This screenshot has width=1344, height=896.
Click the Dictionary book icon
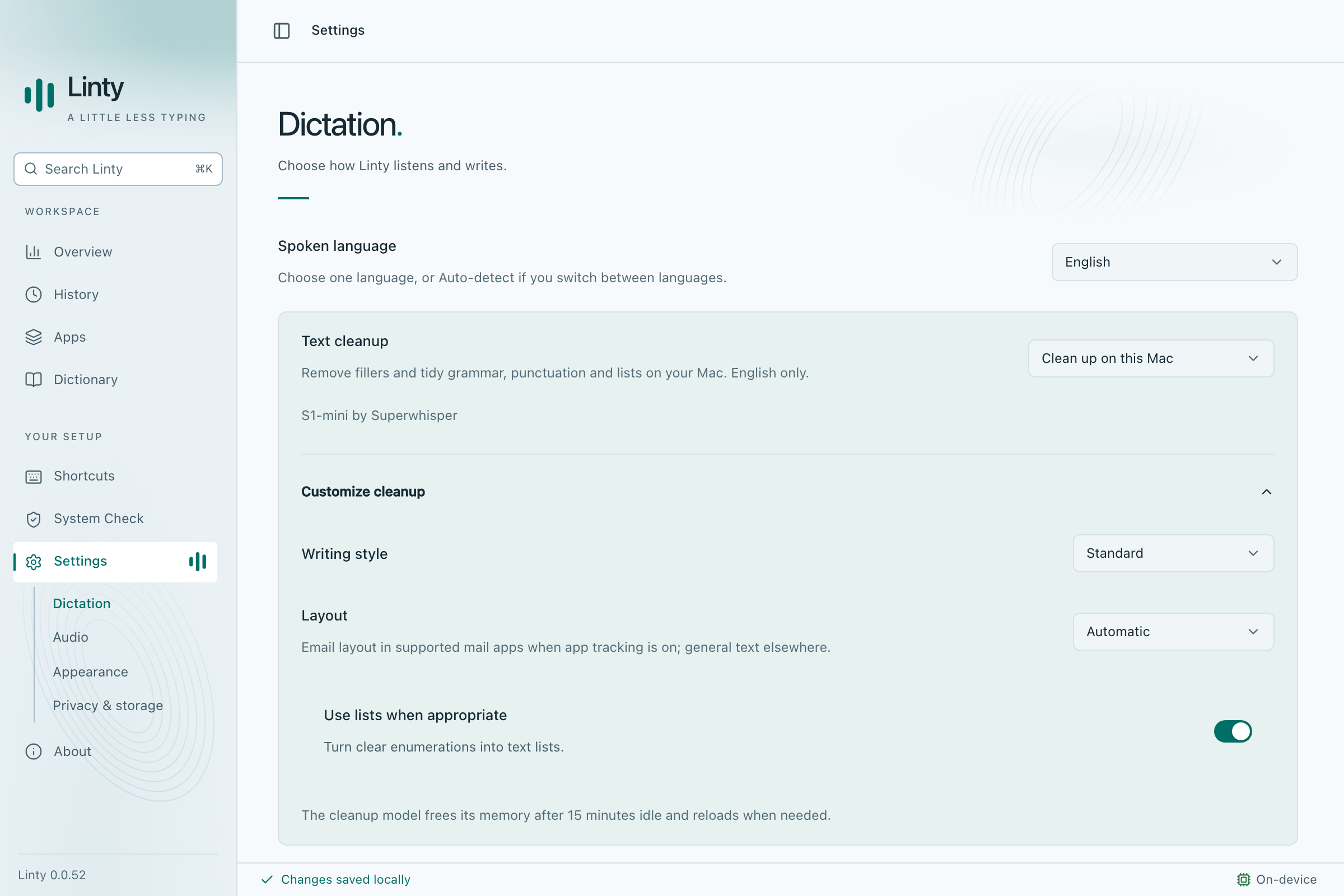tap(34, 380)
